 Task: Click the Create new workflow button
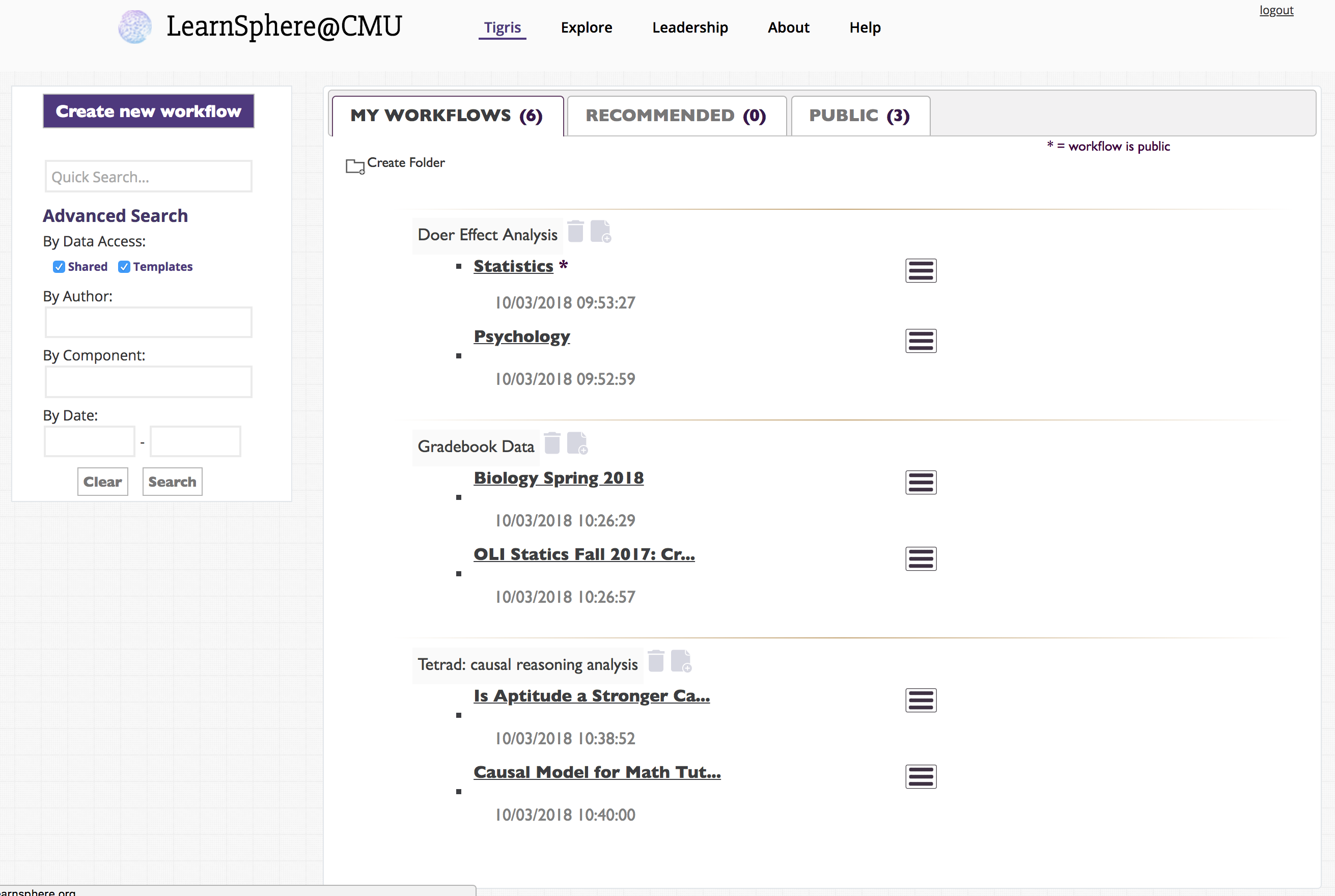(x=149, y=111)
